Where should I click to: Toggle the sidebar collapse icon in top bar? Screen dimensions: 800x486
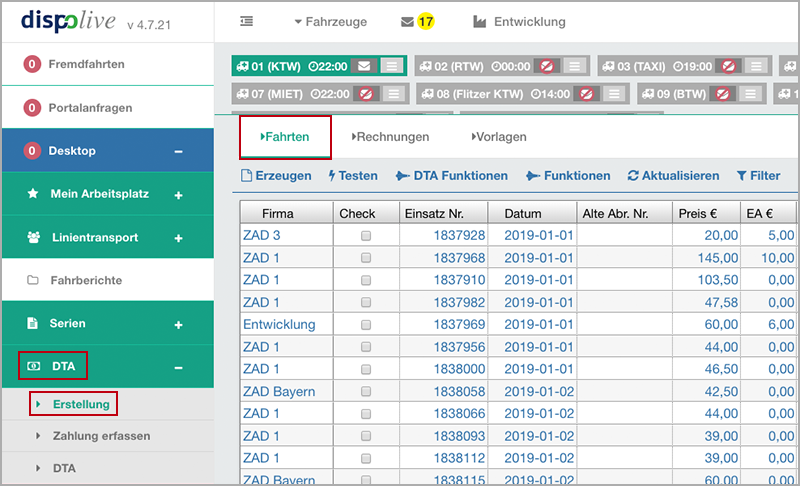point(246,21)
